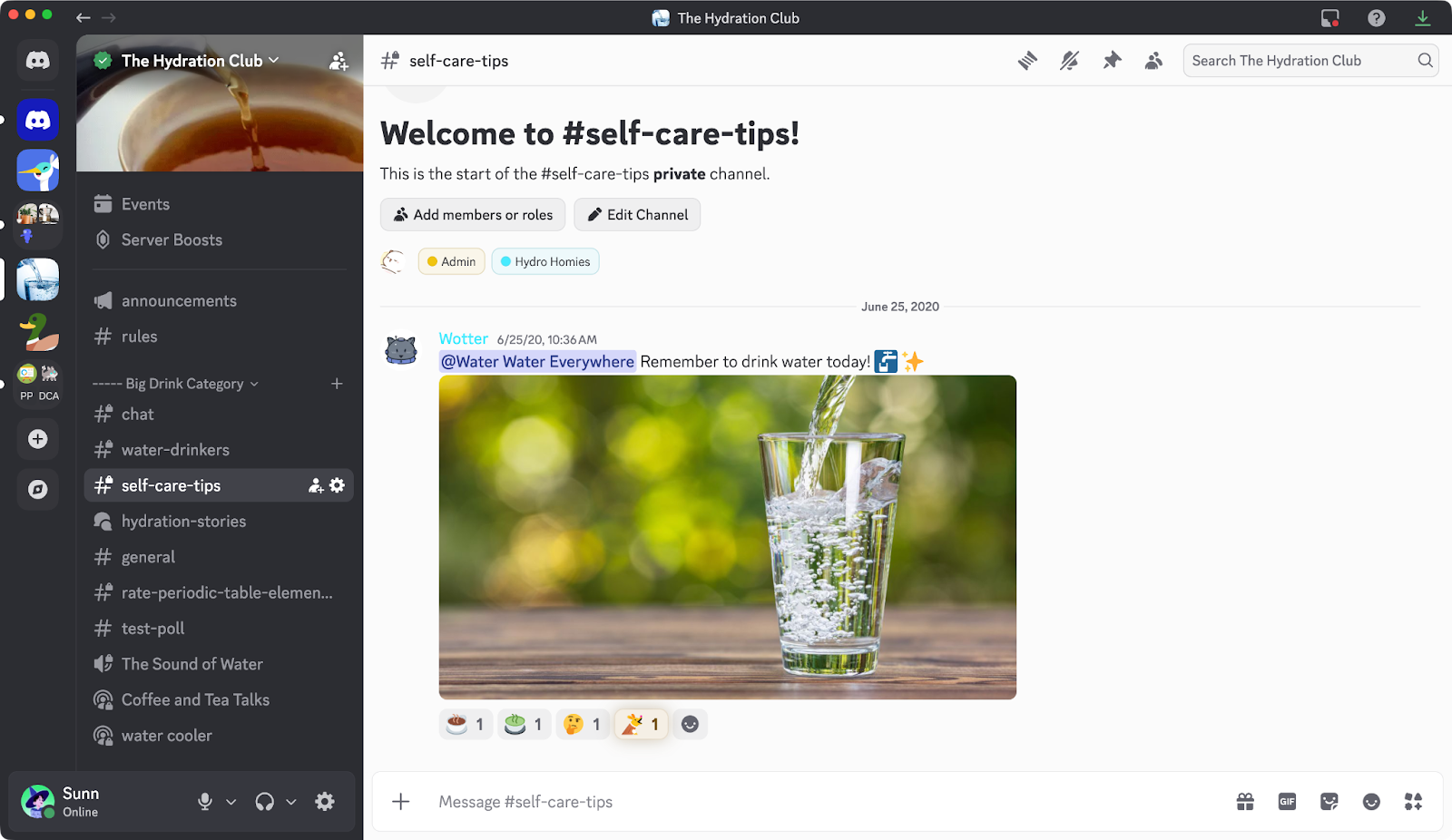Open the Events section
This screenshot has width=1452, height=840.
[x=145, y=203]
